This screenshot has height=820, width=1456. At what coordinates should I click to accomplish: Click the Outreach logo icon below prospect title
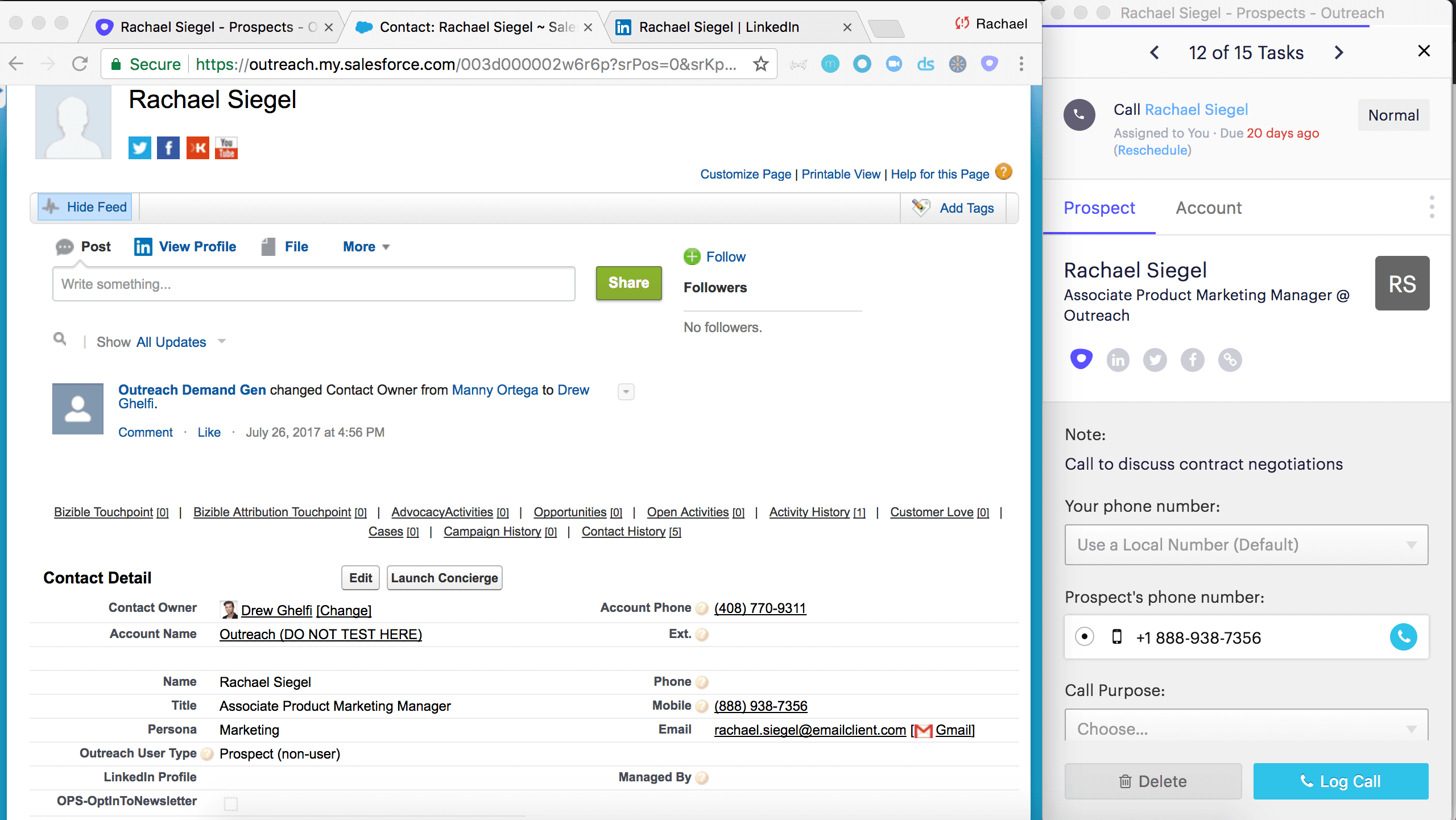pyautogui.click(x=1081, y=359)
